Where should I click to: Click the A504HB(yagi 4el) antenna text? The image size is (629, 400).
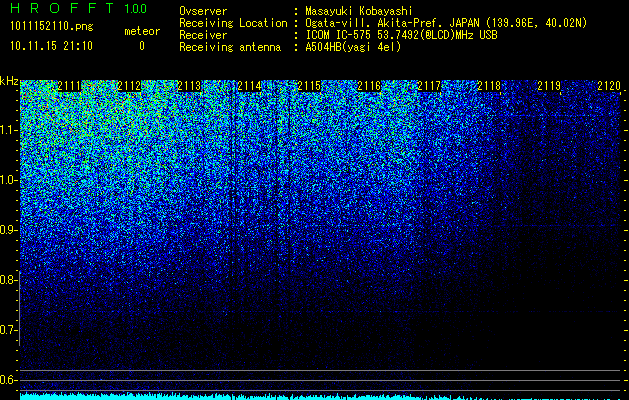click(353, 47)
